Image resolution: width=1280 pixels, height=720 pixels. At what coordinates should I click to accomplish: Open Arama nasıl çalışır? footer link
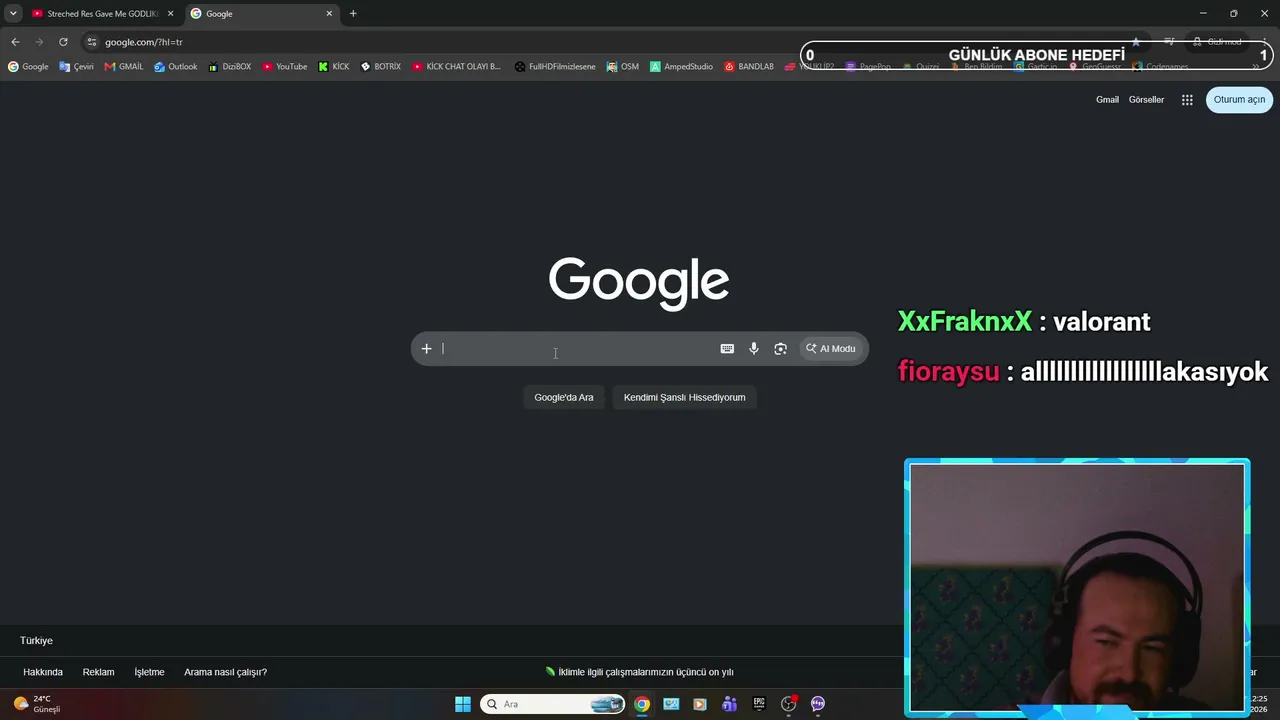(x=225, y=672)
